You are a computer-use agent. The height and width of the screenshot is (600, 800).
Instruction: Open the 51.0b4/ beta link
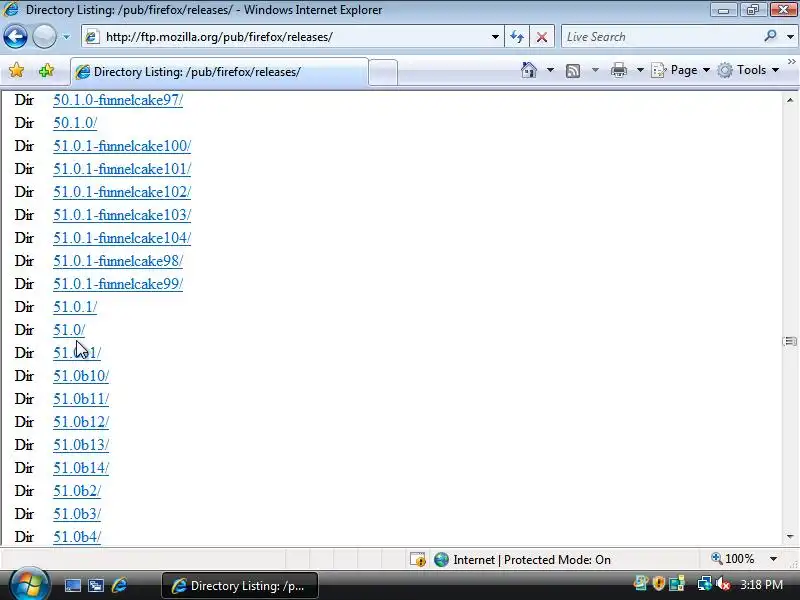click(77, 537)
